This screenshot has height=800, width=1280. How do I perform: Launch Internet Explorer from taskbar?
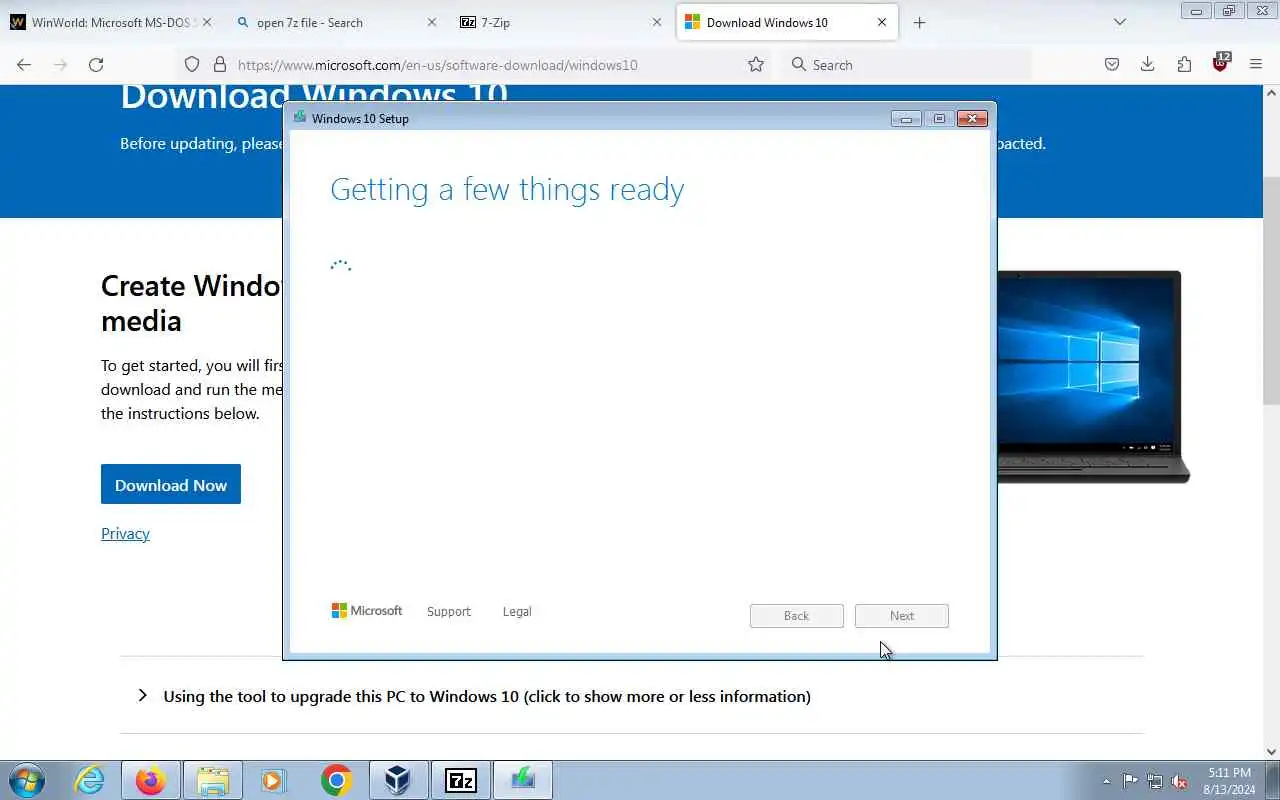point(90,780)
